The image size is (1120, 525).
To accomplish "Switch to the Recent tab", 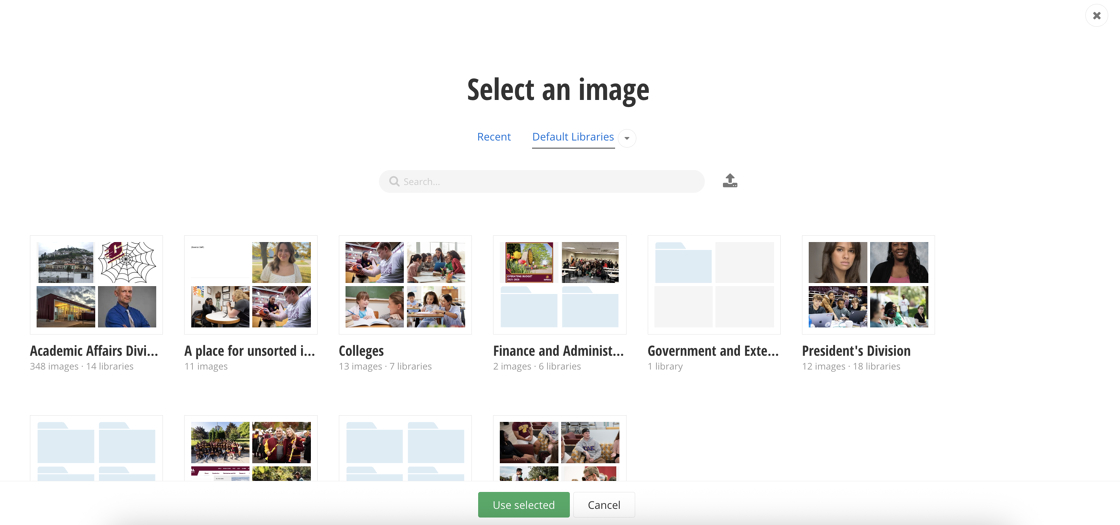I will tap(494, 137).
